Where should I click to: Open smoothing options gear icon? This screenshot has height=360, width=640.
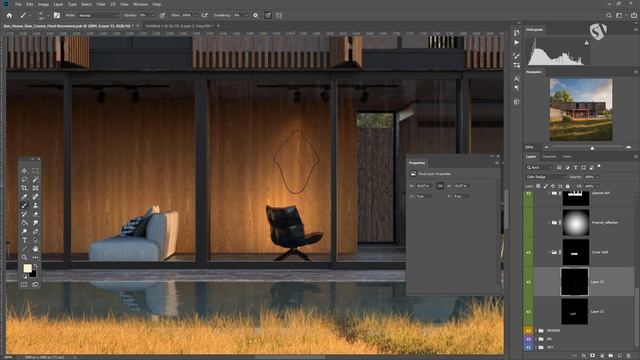[x=256, y=15]
